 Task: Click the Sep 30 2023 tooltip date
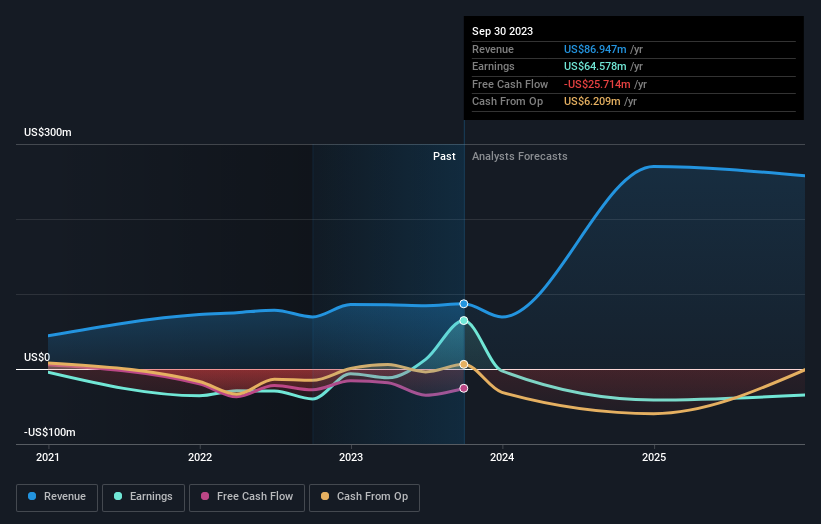[x=502, y=31]
